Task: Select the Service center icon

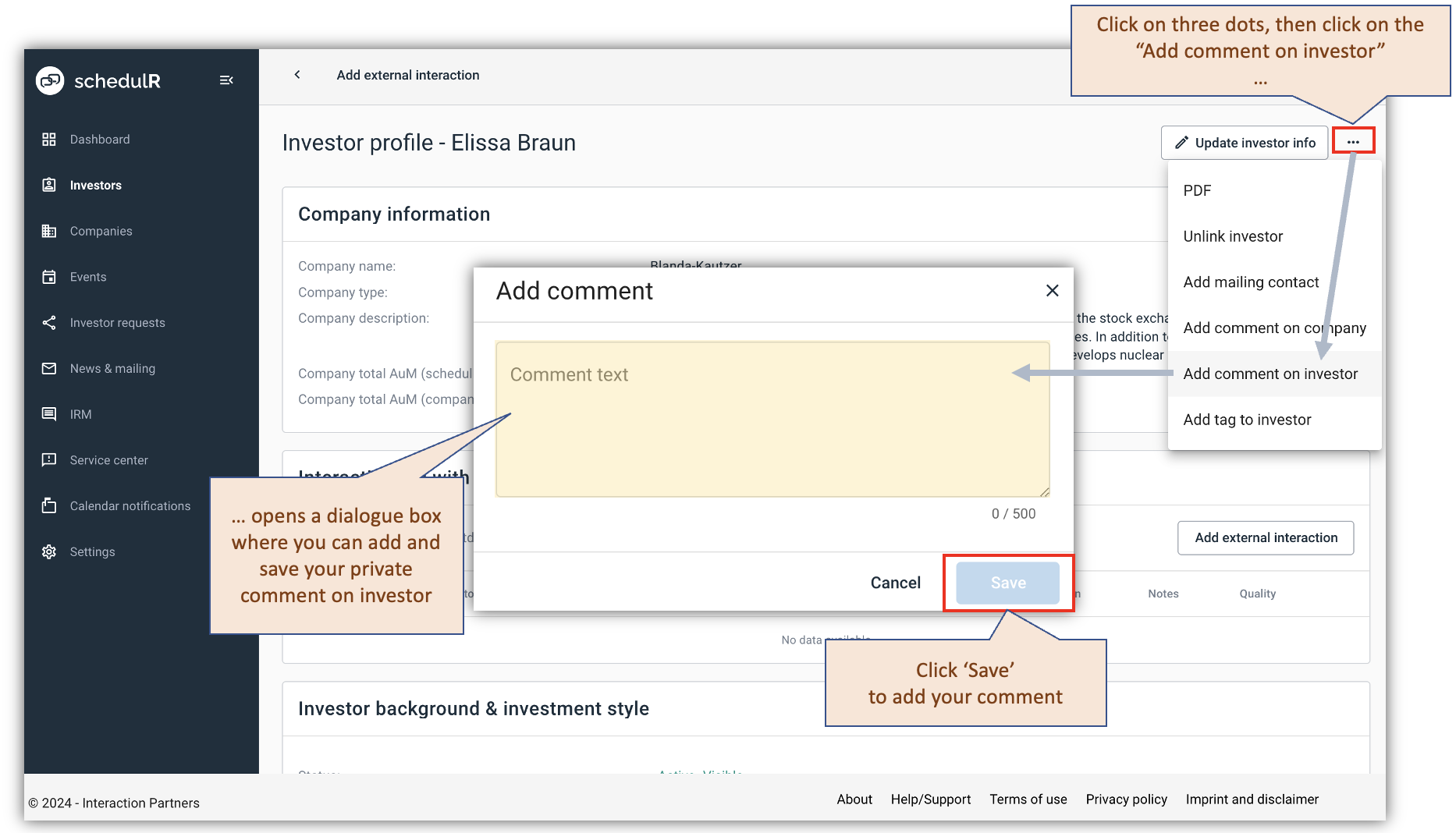Action: pos(48,459)
